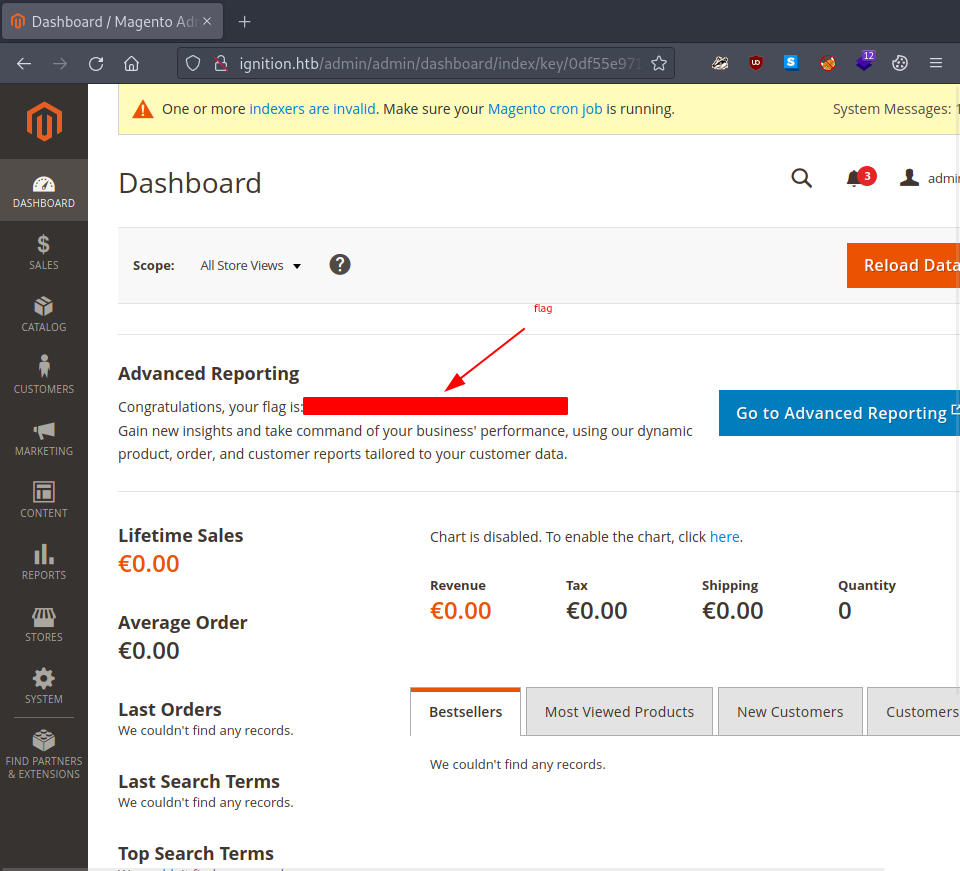Open the Firefox hamburger menu
The height and width of the screenshot is (871, 960).
[936, 62]
